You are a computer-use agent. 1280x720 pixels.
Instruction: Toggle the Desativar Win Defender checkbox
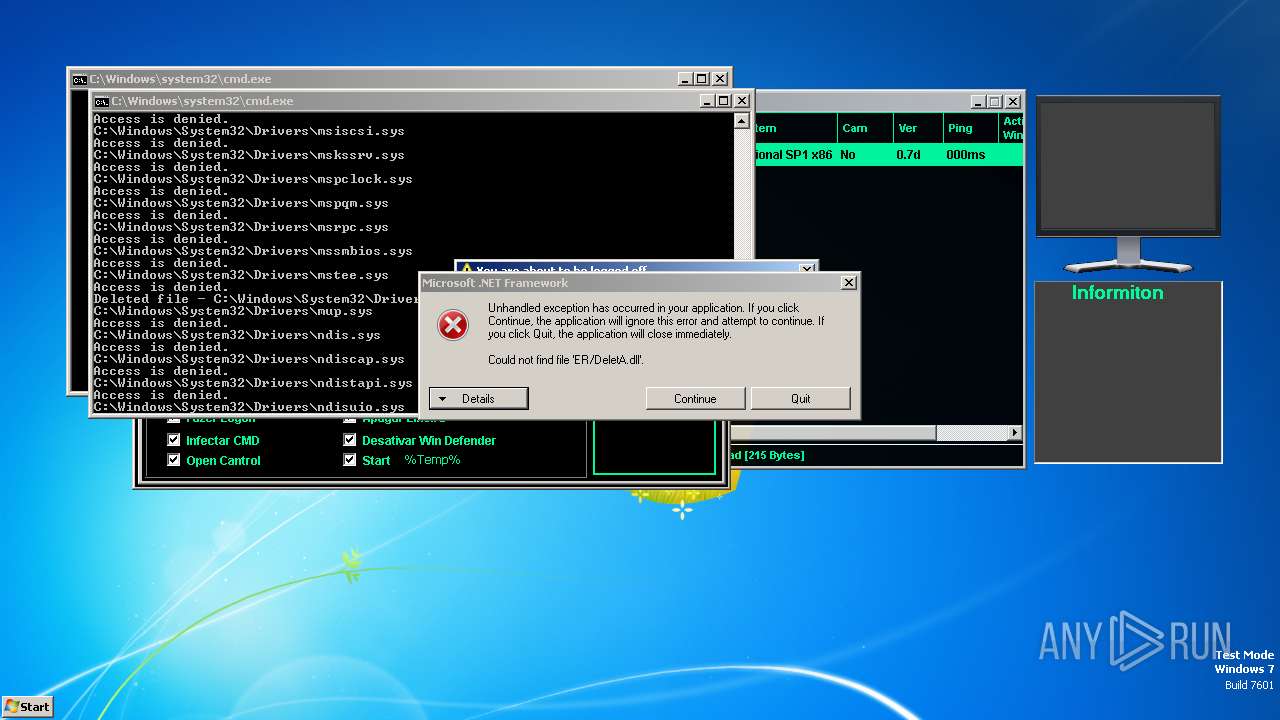click(x=350, y=440)
